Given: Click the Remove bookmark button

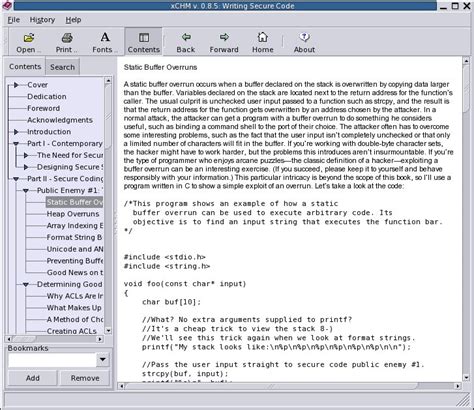Looking at the screenshot, I should point(85,378).
